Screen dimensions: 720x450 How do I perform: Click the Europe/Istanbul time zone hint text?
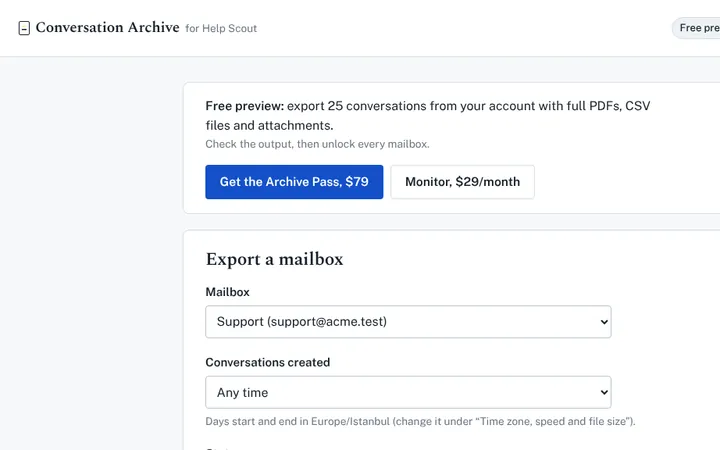(x=420, y=422)
